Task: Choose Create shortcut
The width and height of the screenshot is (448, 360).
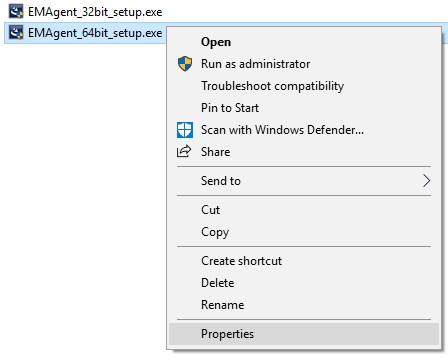Action: click(304, 261)
